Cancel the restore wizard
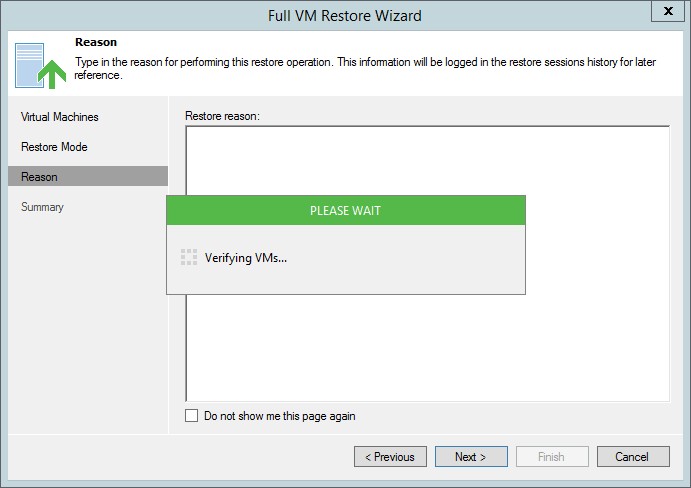This screenshot has height=488, width=691. click(x=633, y=457)
